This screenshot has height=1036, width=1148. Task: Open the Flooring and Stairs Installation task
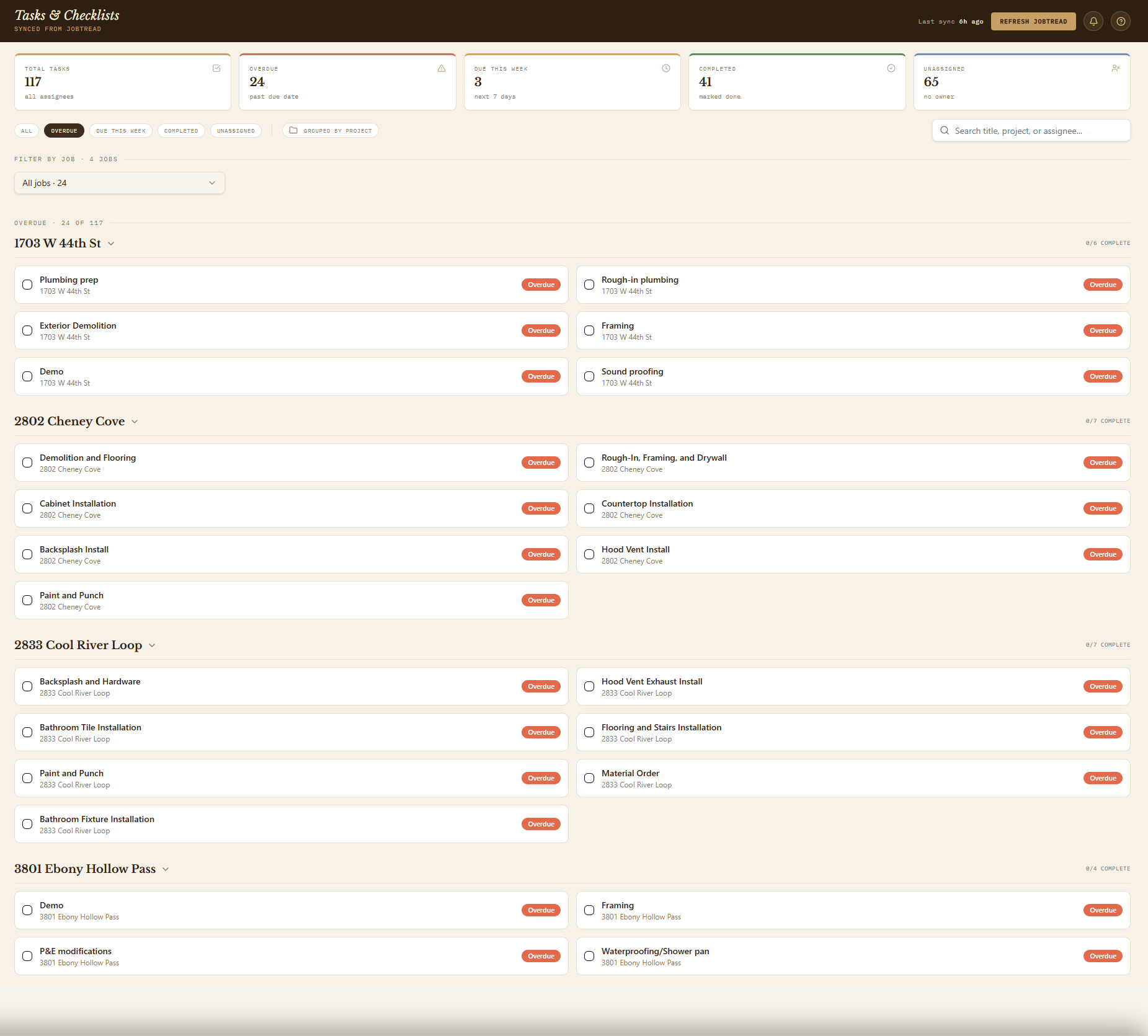pyautogui.click(x=853, y=732)
